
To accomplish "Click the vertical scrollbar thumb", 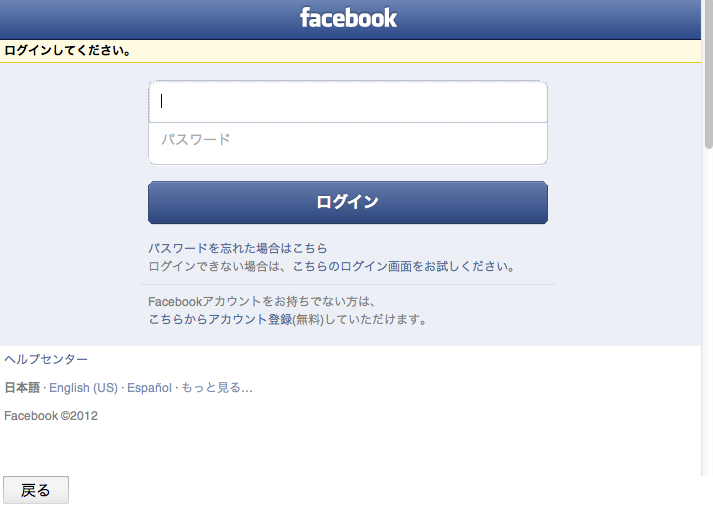I will [708, 75].
